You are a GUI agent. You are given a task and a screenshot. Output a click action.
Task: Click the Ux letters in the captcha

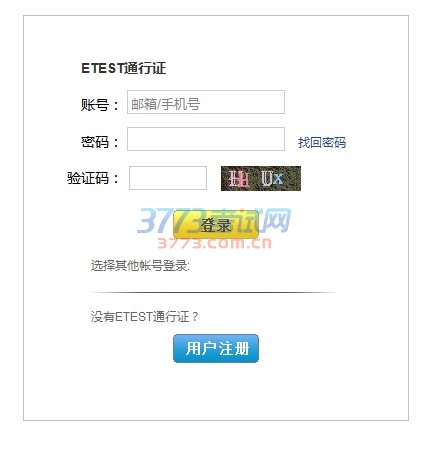coord(272,178)
